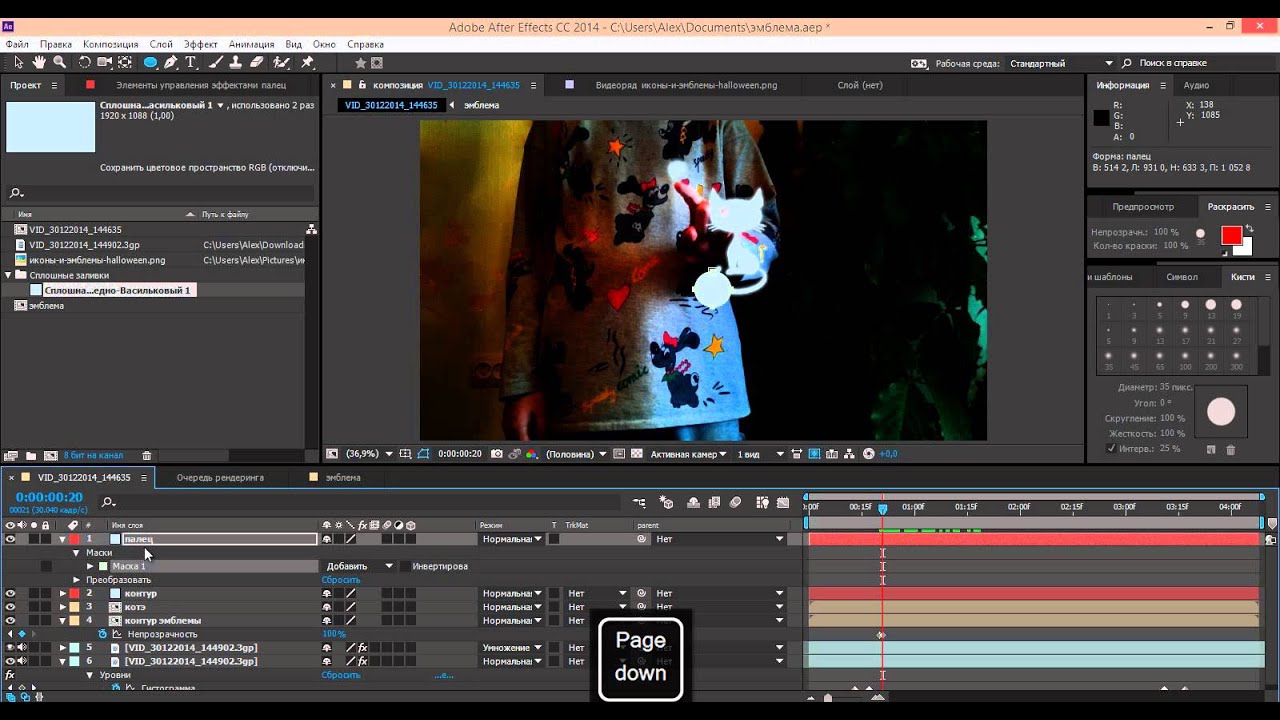Expand layer 2 контур properties
Screen dimensions: 1280x720
pos(62,593)
